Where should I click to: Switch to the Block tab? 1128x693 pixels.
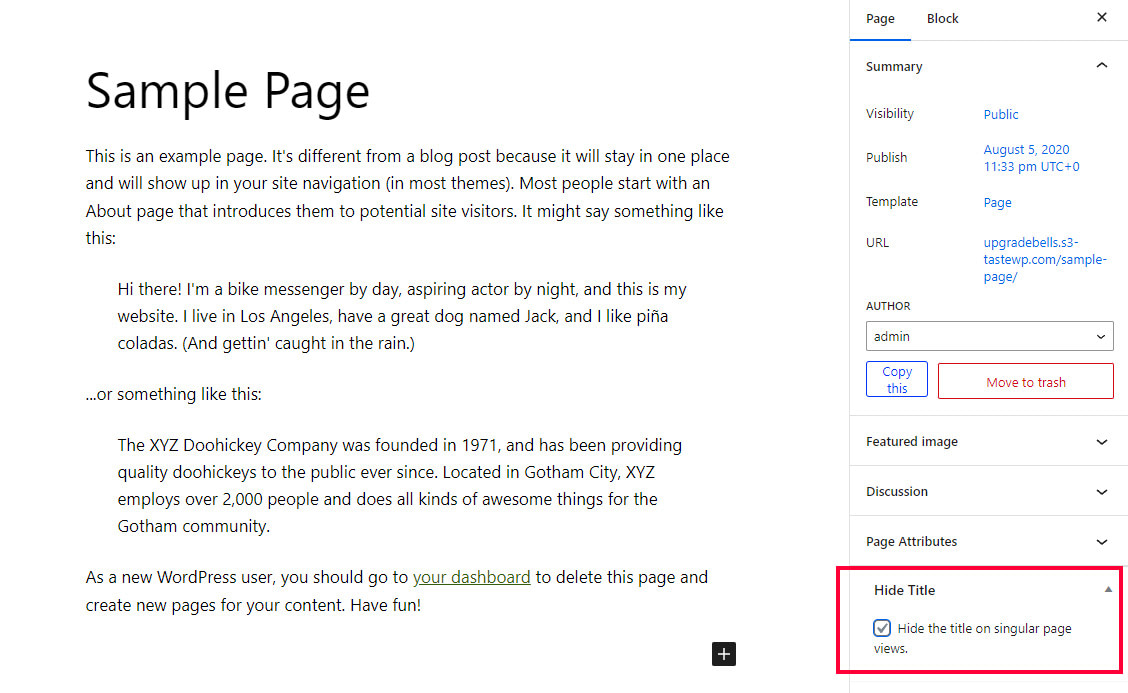(942, 19)
